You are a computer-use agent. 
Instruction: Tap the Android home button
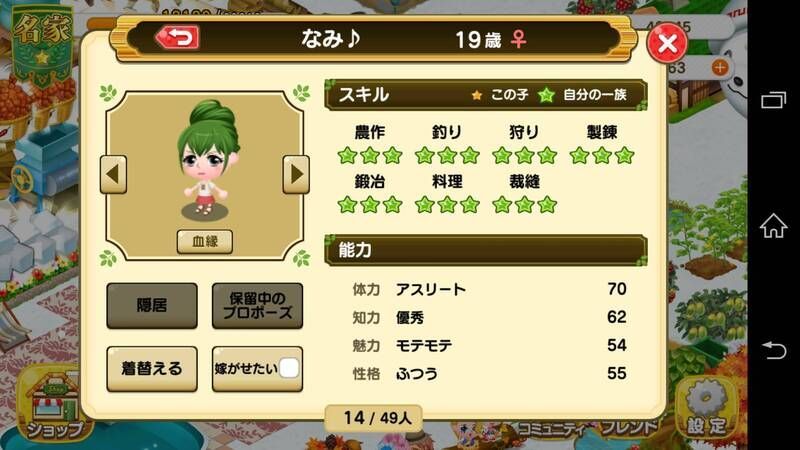(773, 226)
